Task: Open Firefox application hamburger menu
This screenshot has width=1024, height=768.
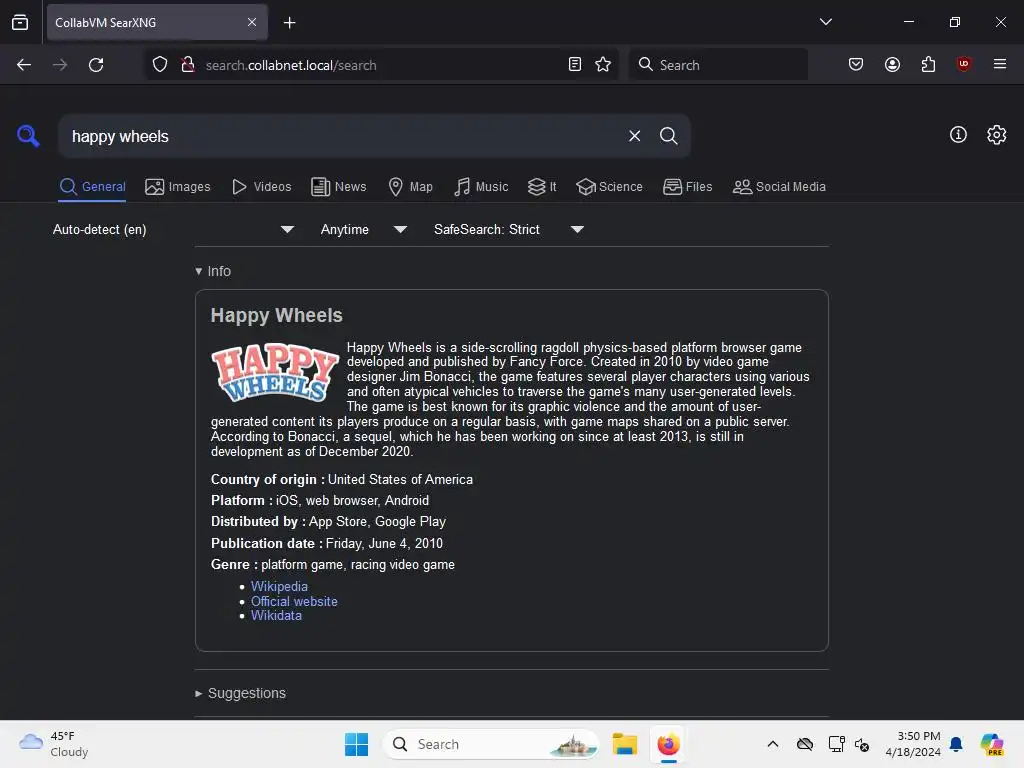Action: pyautogui.click(x=999, y=64)
